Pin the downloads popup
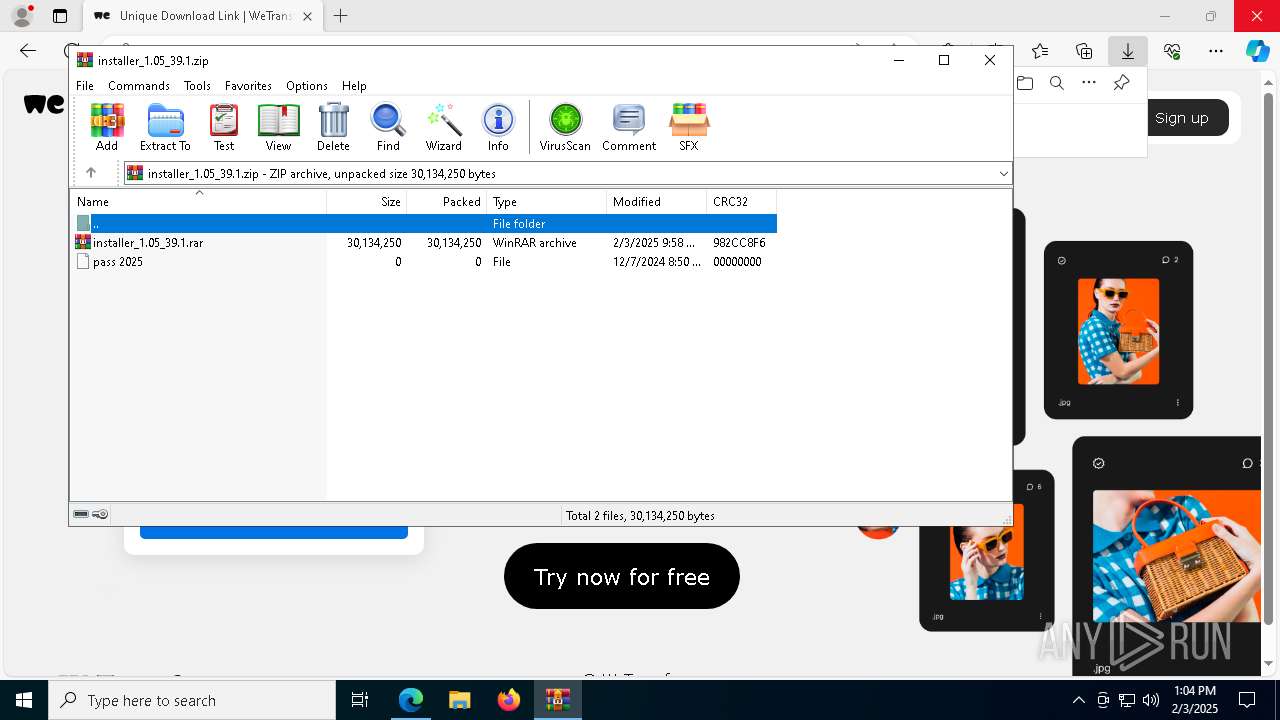 [x=1121, y=83]
